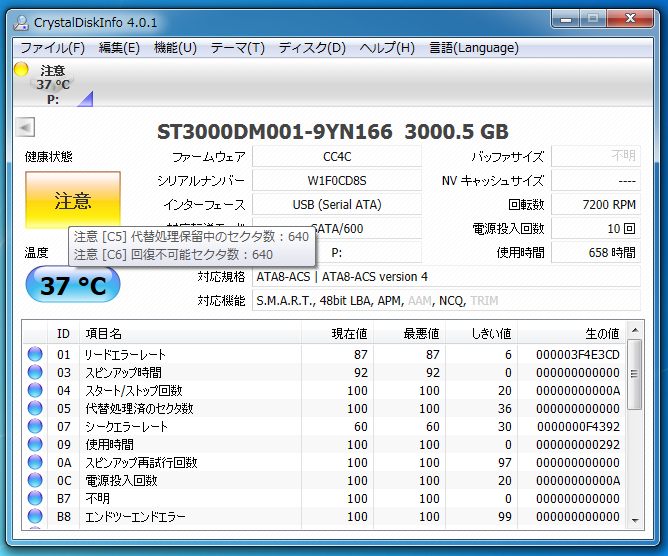Viewport: 668px width, 556px height.
Task: Click blue status icon for row 04
Action: click(35, 390)
